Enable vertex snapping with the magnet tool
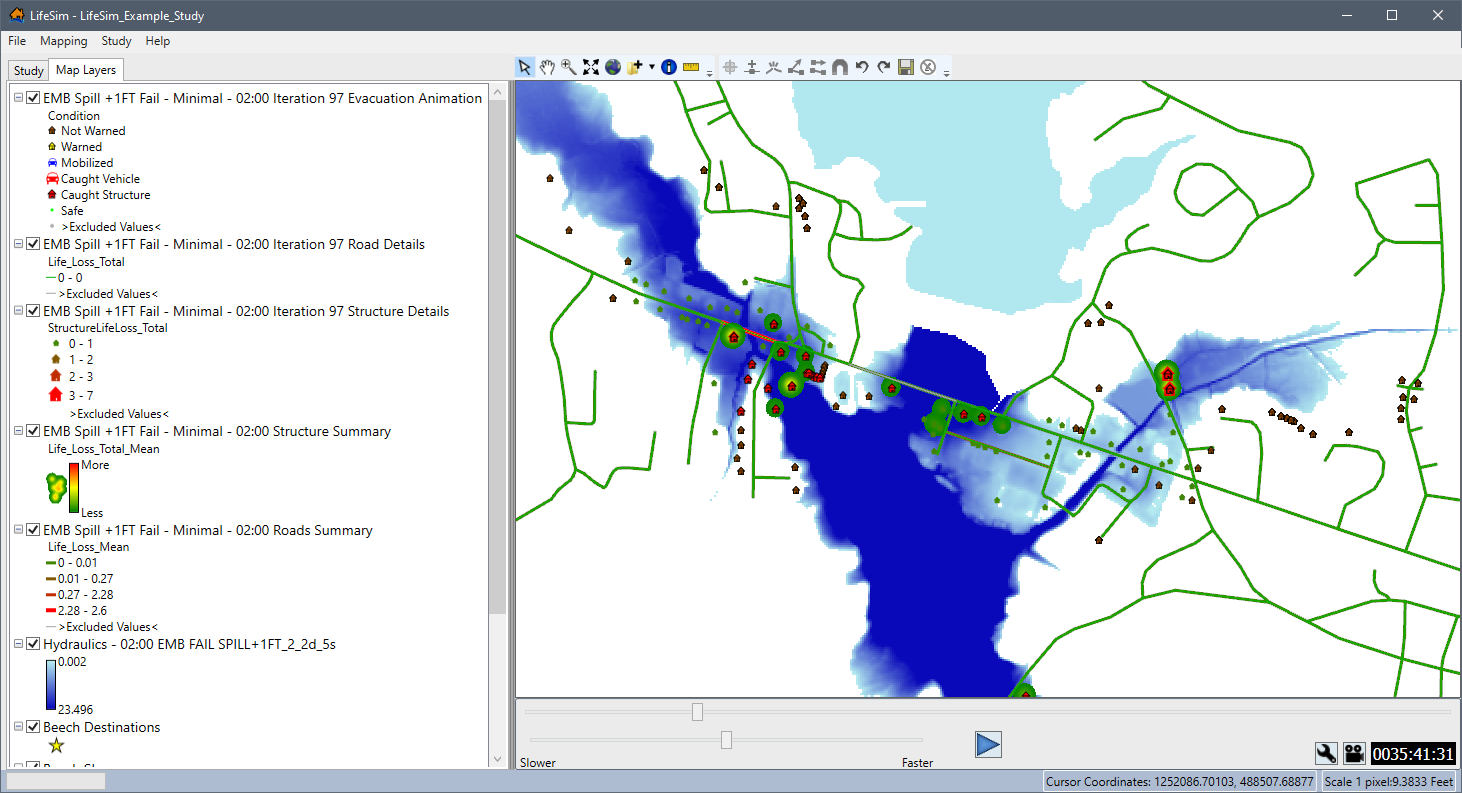This screenshot has height=793, width=1462. [x=840, y=67]
